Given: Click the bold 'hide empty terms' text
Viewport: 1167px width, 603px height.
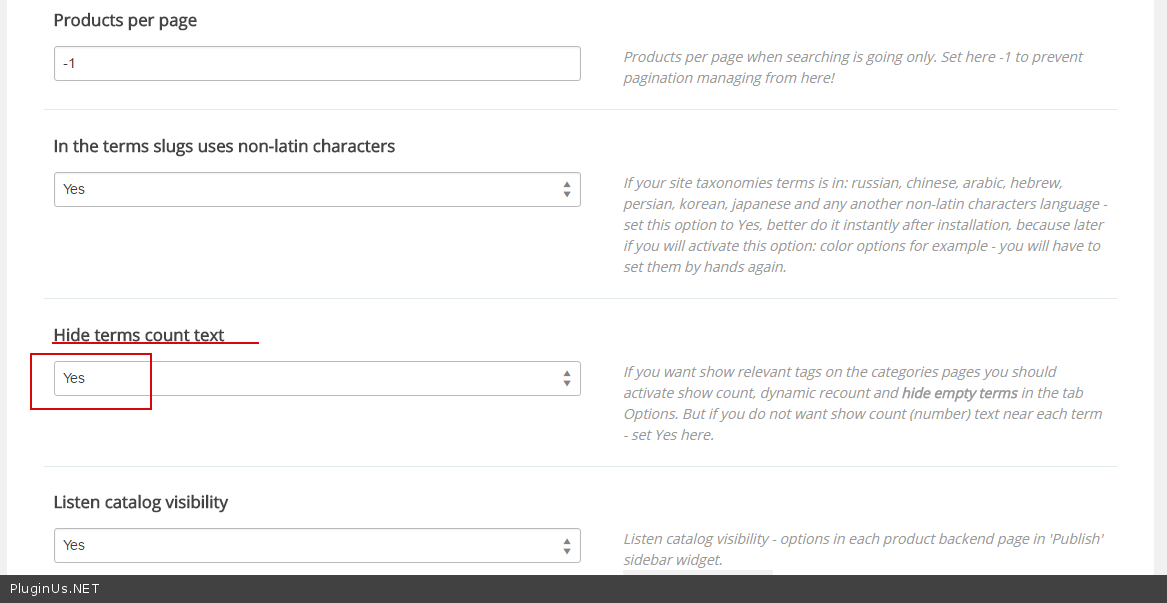Looking at the screenshot, I should click(959, 393).
